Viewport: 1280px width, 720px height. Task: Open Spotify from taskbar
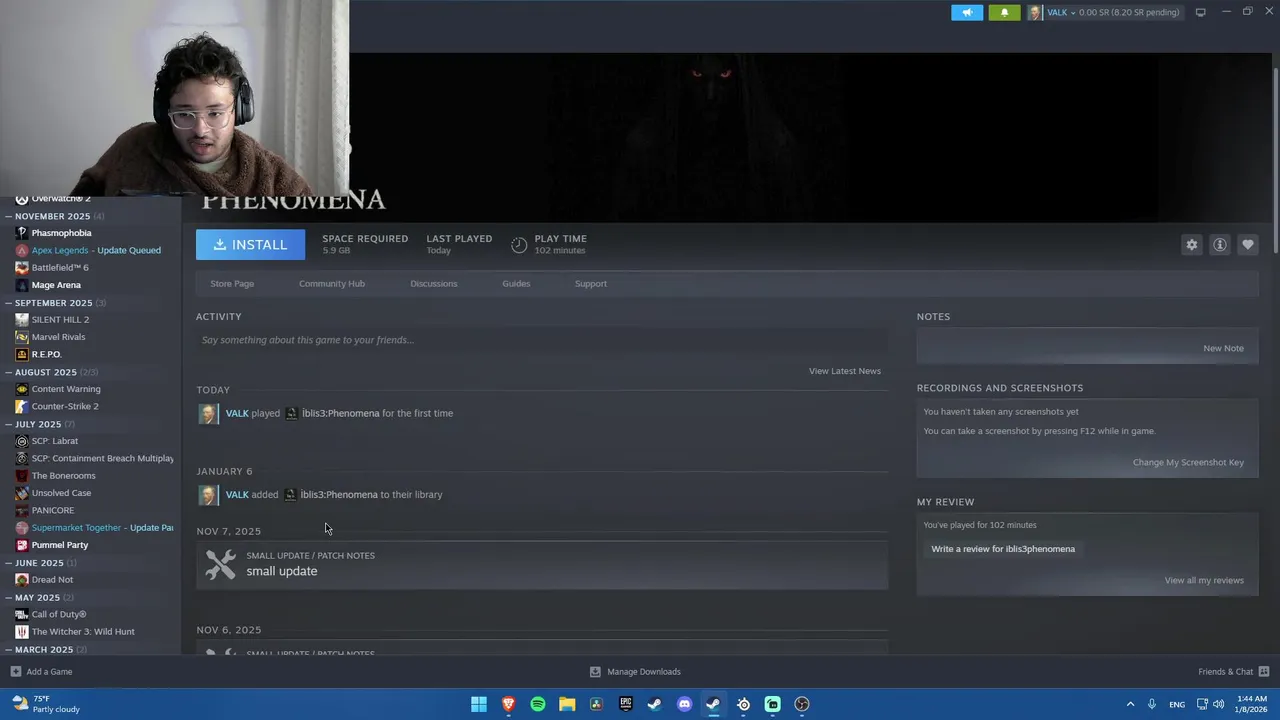coord(538,704)
